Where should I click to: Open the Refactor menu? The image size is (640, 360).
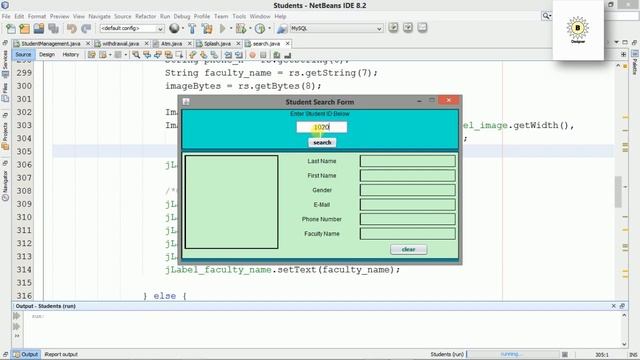pyautogui.click(x=146, y=16)
